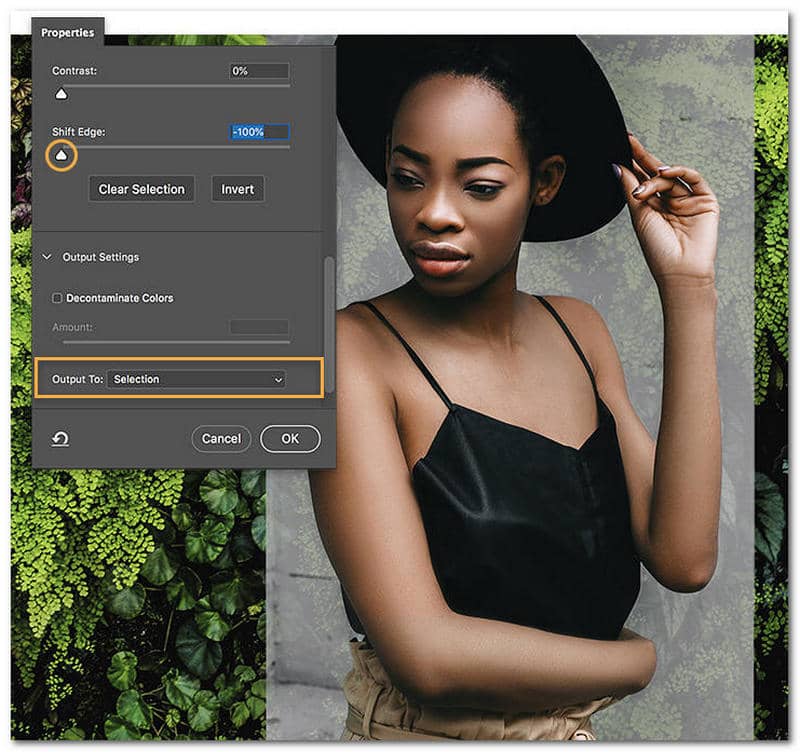Click the Contrast percentage field

[258, 71]
